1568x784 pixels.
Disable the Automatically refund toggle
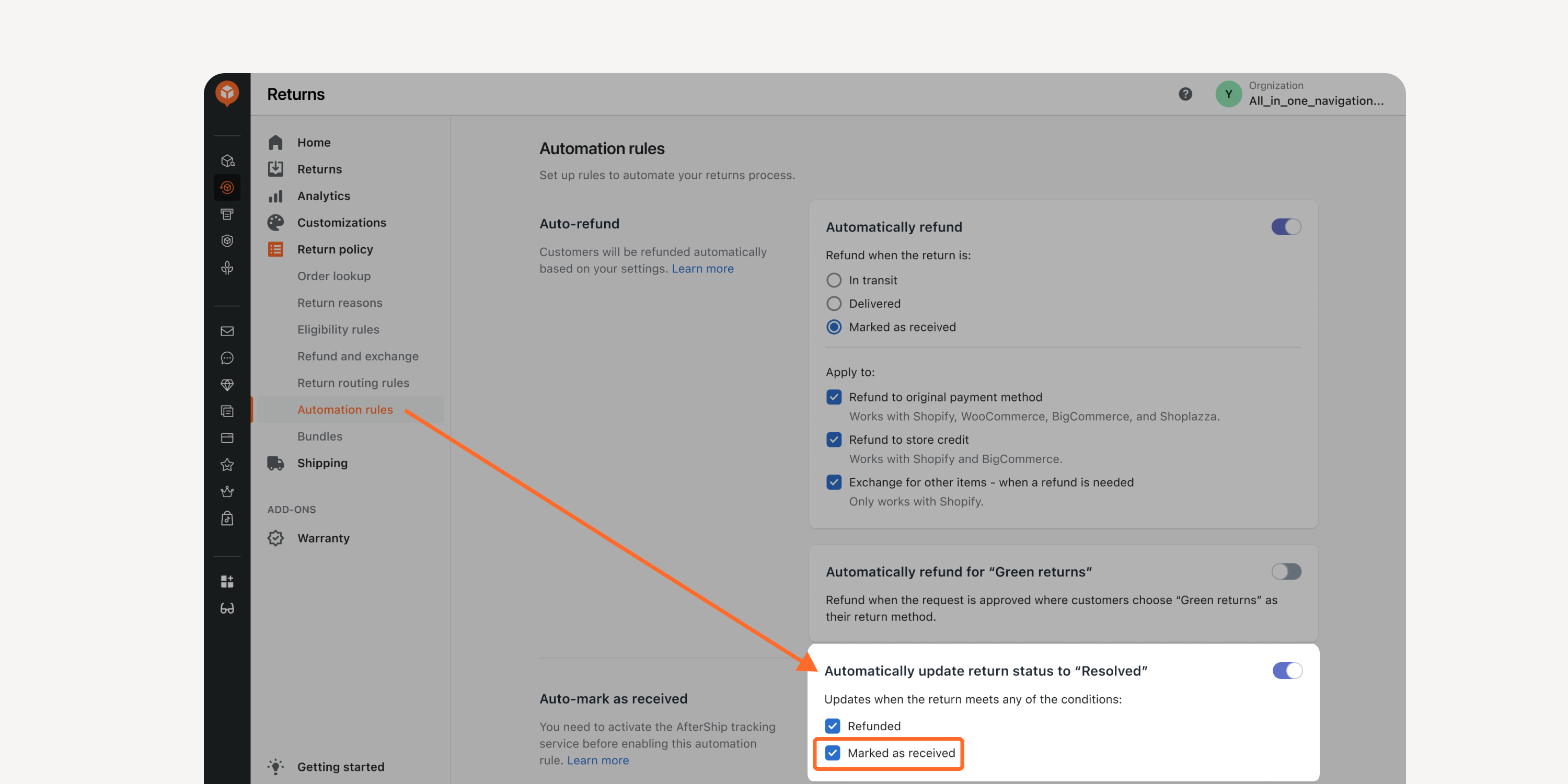(x=1286, y=226)
